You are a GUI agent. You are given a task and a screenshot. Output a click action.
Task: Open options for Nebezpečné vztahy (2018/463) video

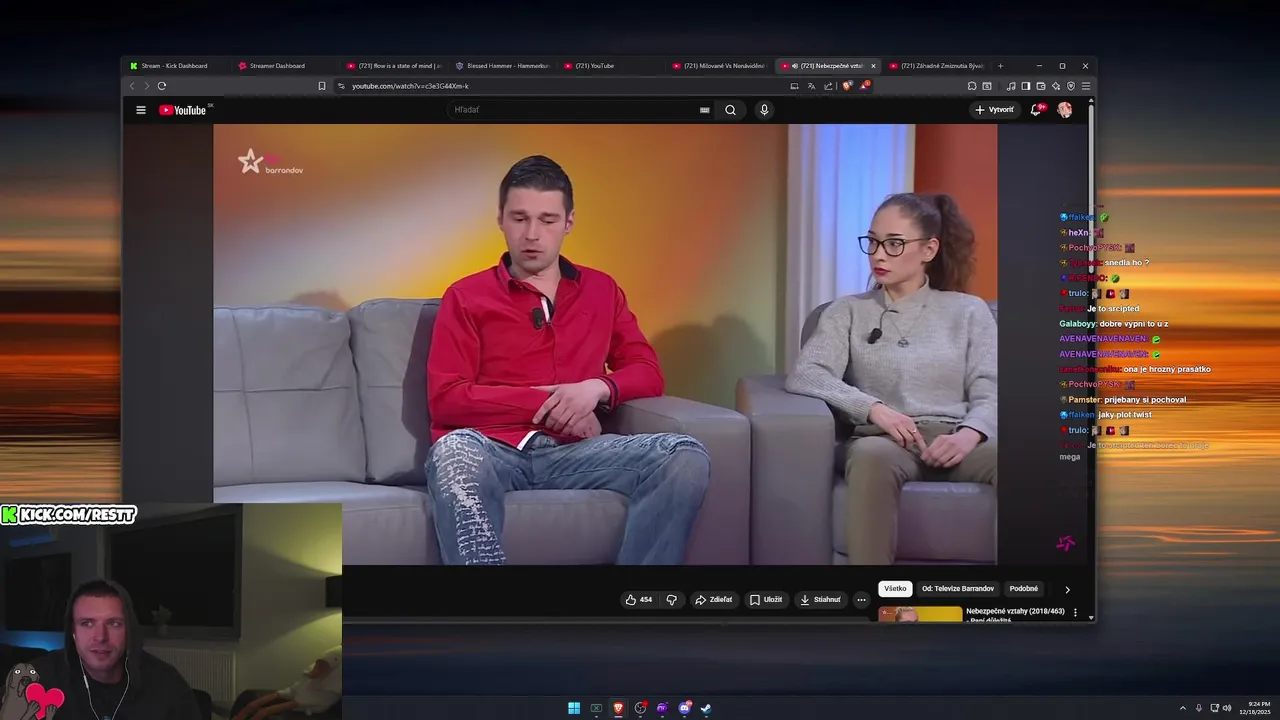[1076, 612]
